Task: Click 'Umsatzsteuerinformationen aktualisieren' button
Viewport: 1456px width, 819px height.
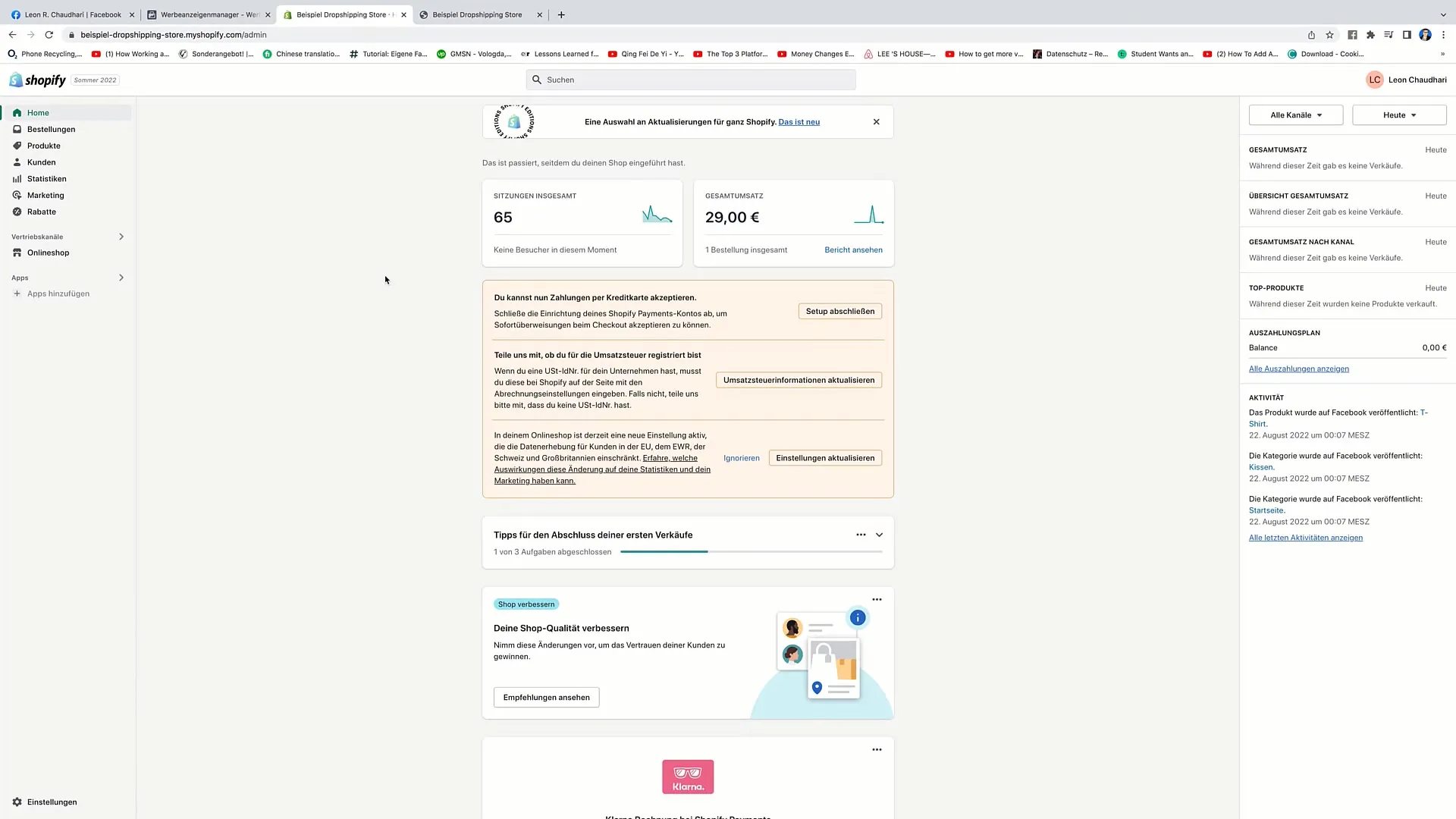Action: pyautogui.click(x=799, y=380)
